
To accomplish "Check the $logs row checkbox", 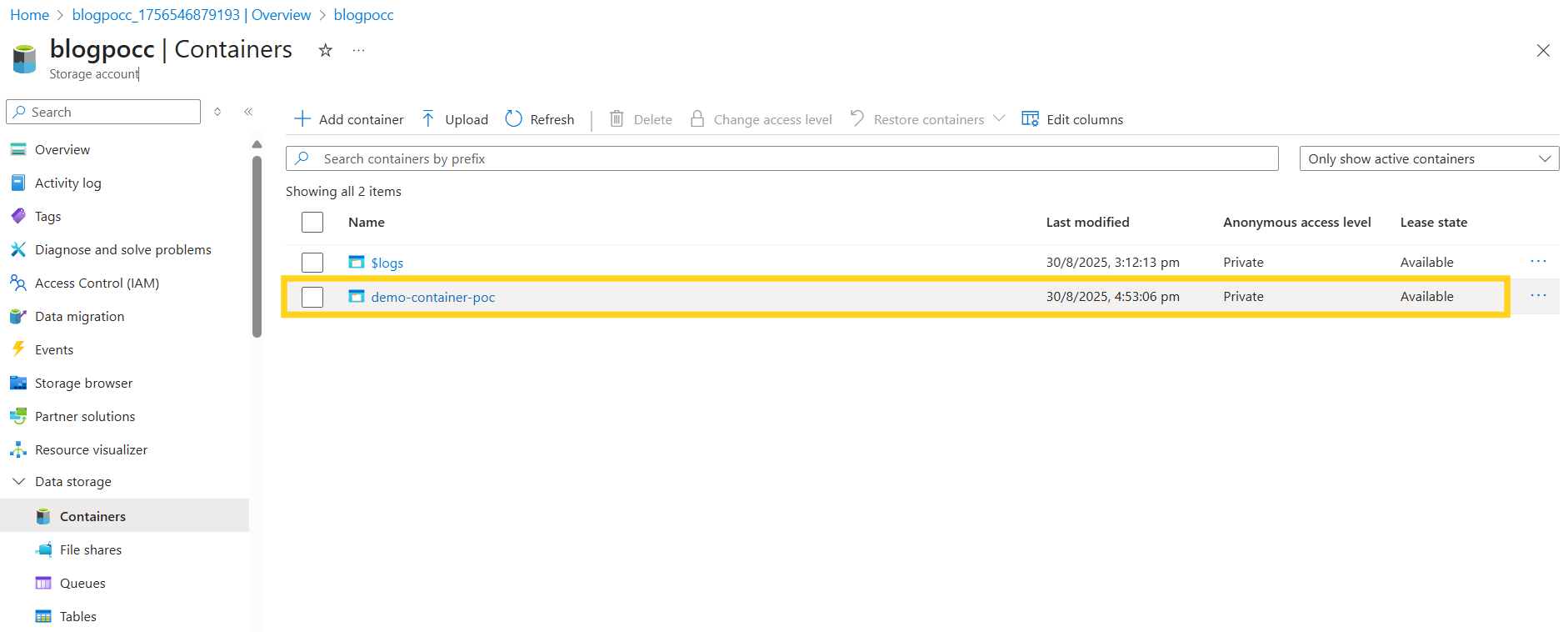I will coord(312,263).
